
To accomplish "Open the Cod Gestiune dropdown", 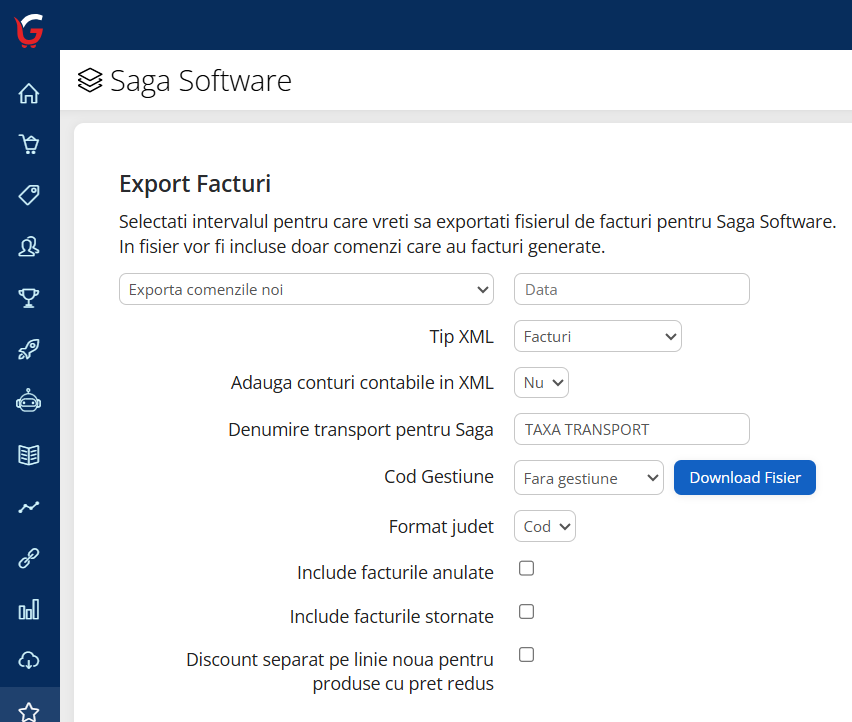I will (x=588, y=477).
